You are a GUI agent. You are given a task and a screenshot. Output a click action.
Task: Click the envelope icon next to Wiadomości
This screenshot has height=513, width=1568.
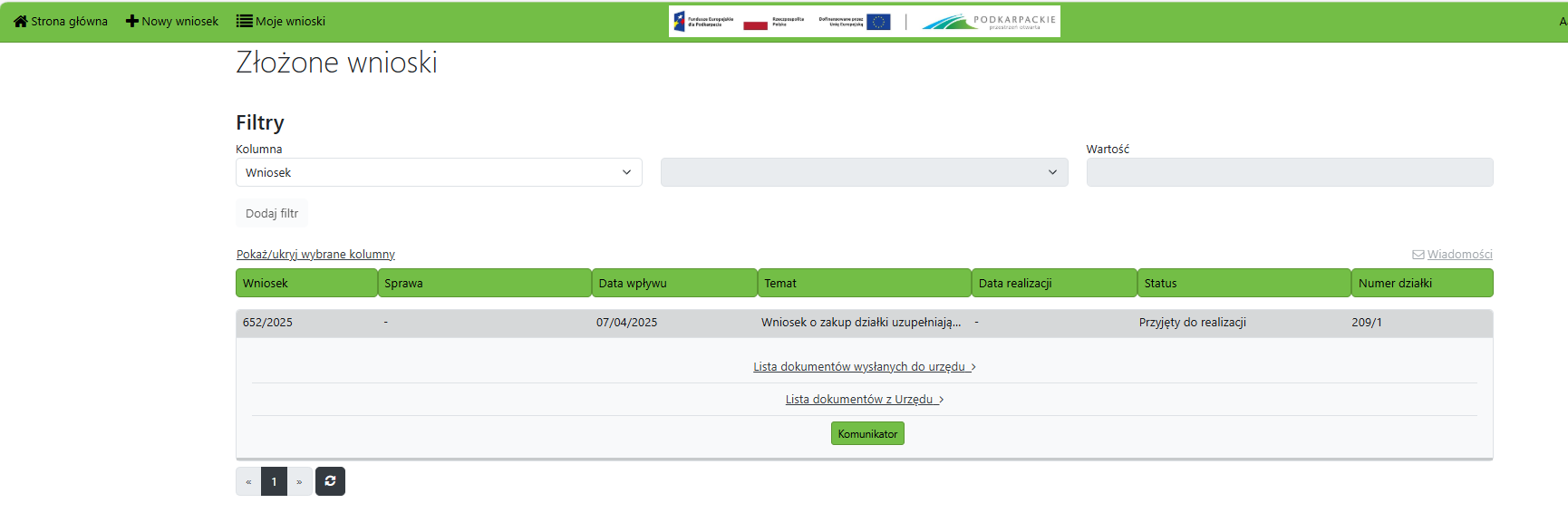tap(1418, 255)
